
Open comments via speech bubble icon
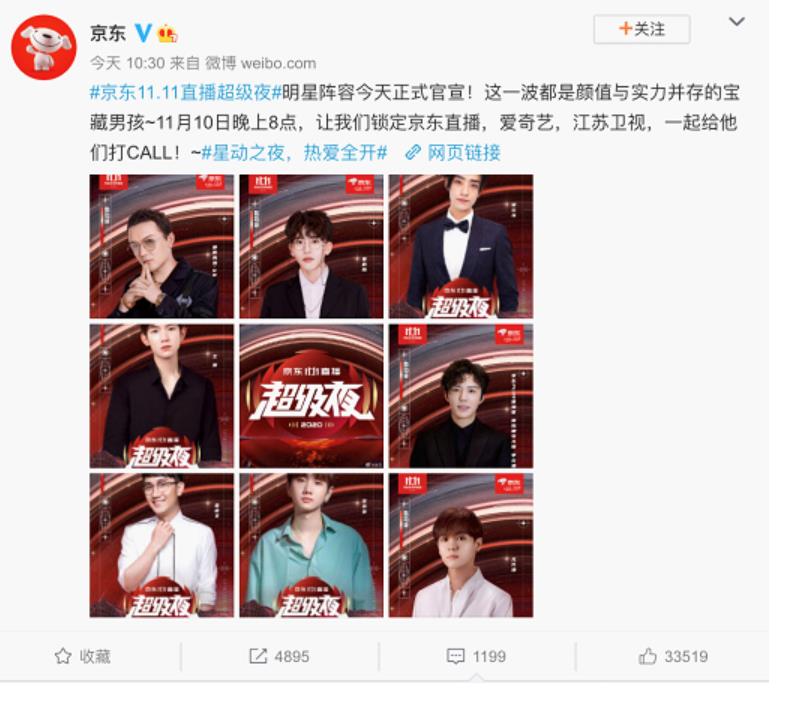tap(455, 656)
